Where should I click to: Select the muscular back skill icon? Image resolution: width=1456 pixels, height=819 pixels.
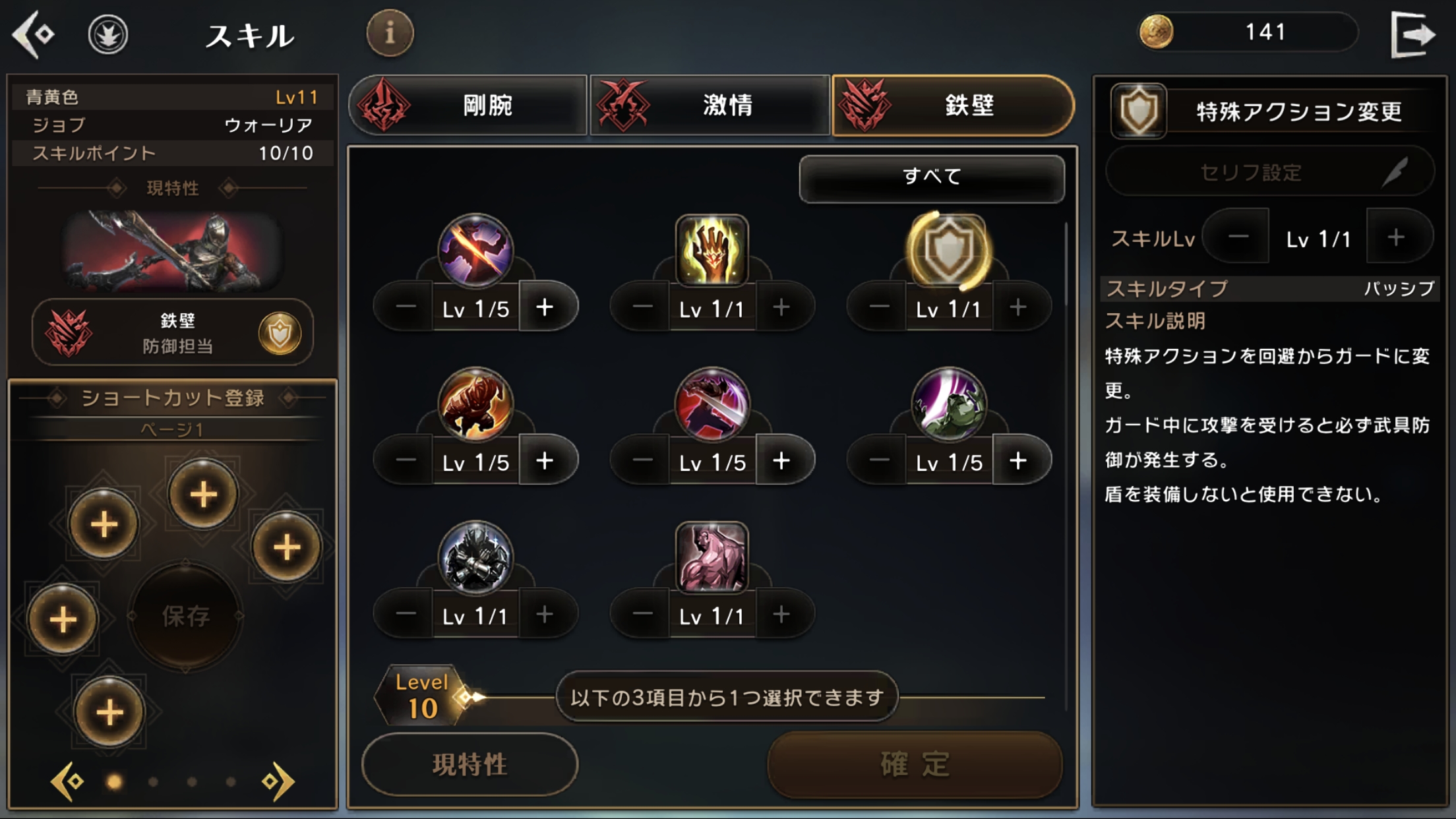pyautogui.click(x=712, y=557)
